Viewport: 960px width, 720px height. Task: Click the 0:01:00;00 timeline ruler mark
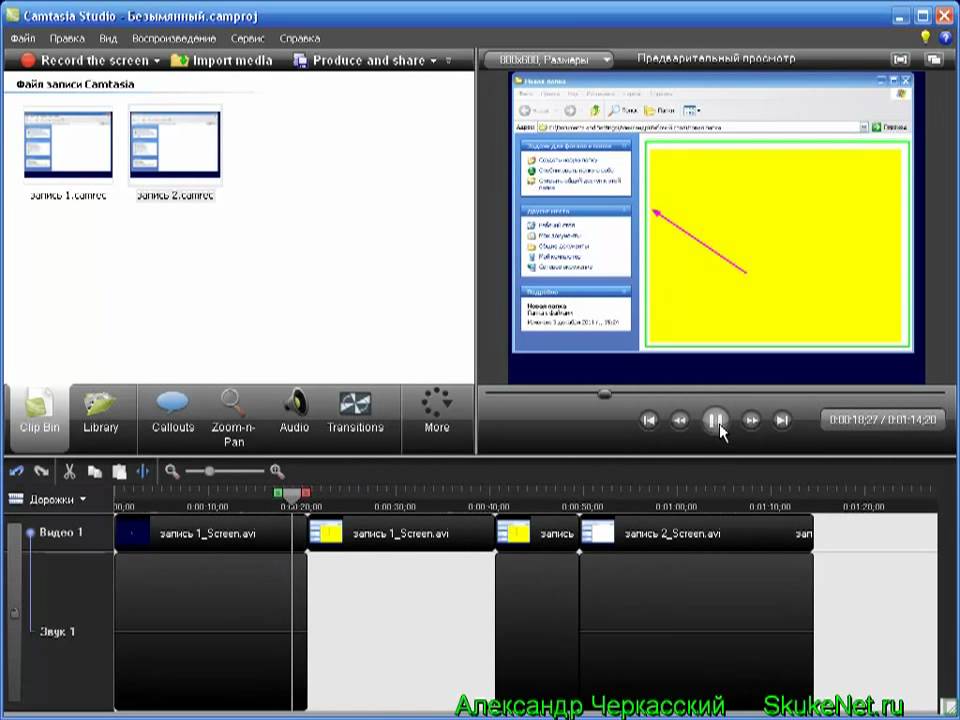click(x=676, y=507)
